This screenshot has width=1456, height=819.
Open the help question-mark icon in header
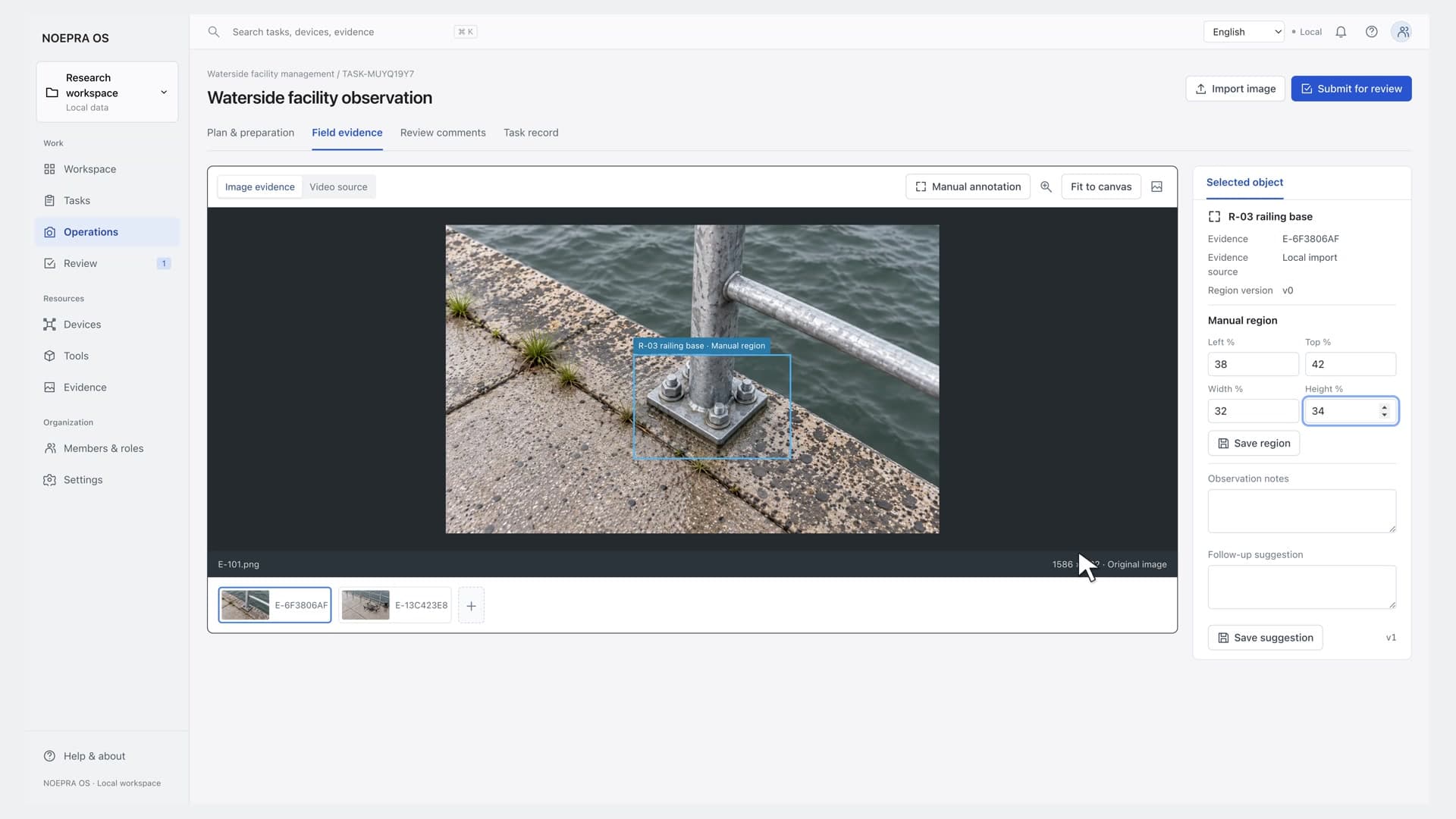coord(1371,32)
